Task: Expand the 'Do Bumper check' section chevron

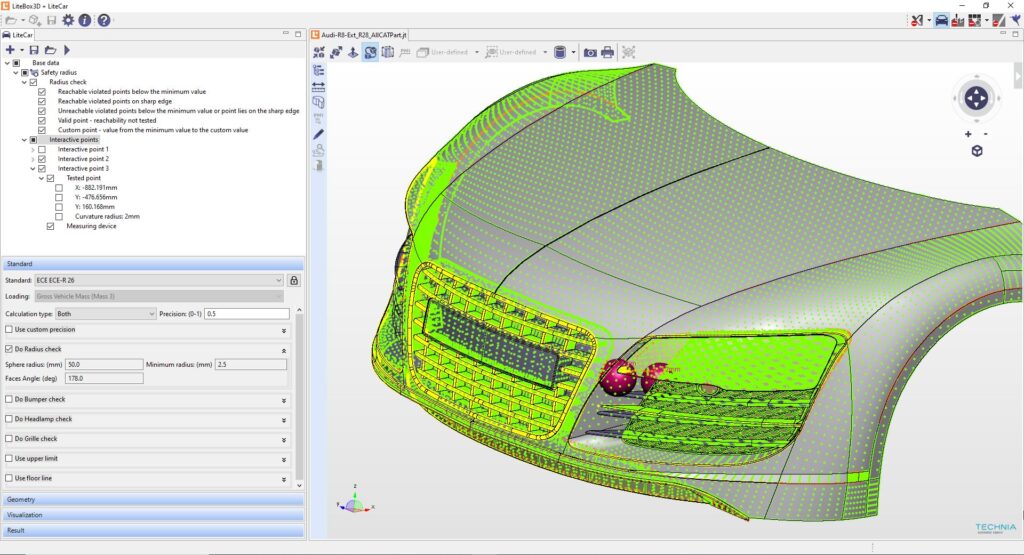Action: coord(284,401)
